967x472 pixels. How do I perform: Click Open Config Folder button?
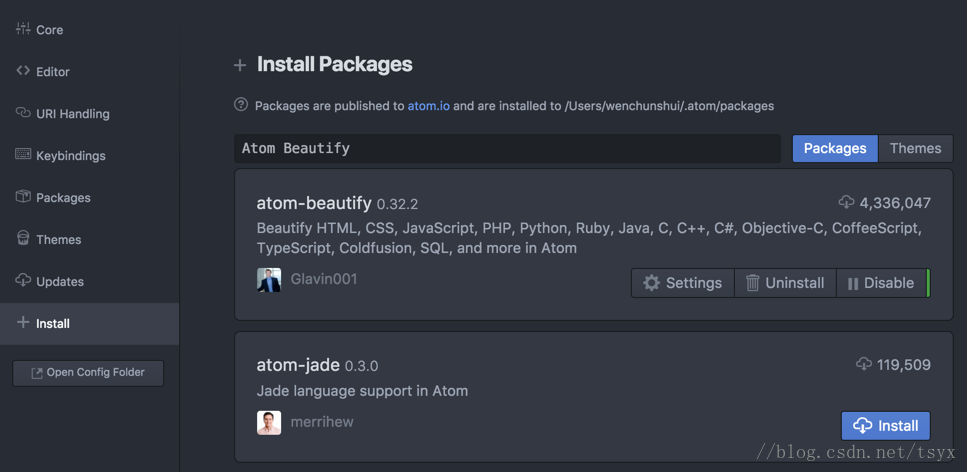point(88,373)
